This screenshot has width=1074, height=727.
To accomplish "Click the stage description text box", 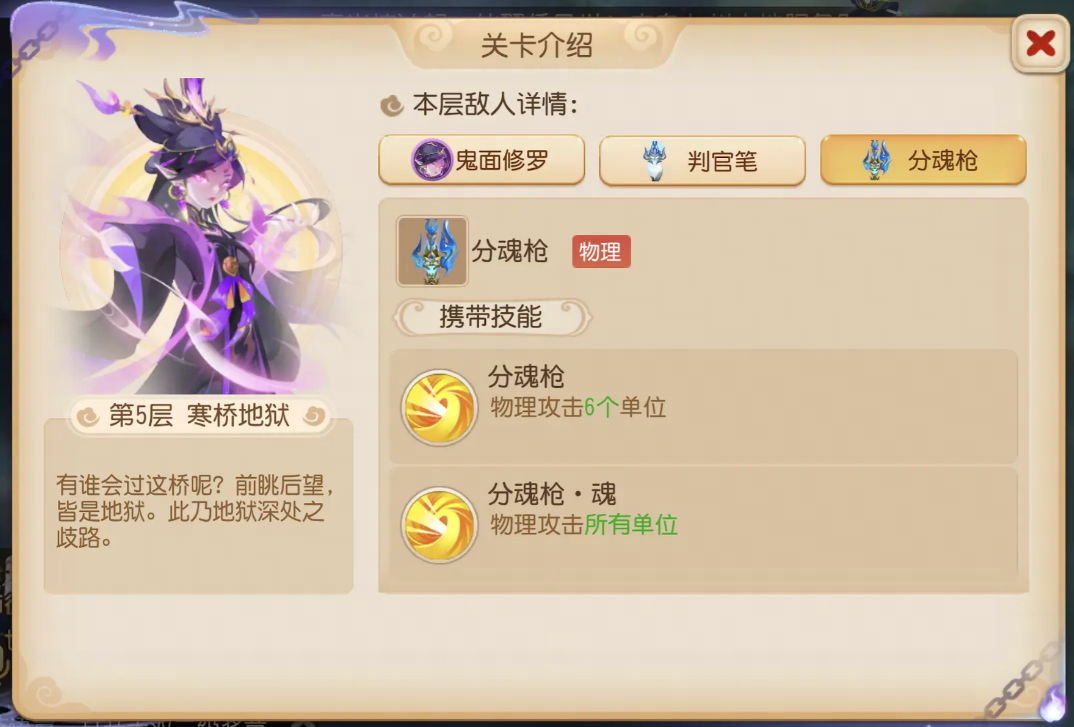I will tap(199, 506).
